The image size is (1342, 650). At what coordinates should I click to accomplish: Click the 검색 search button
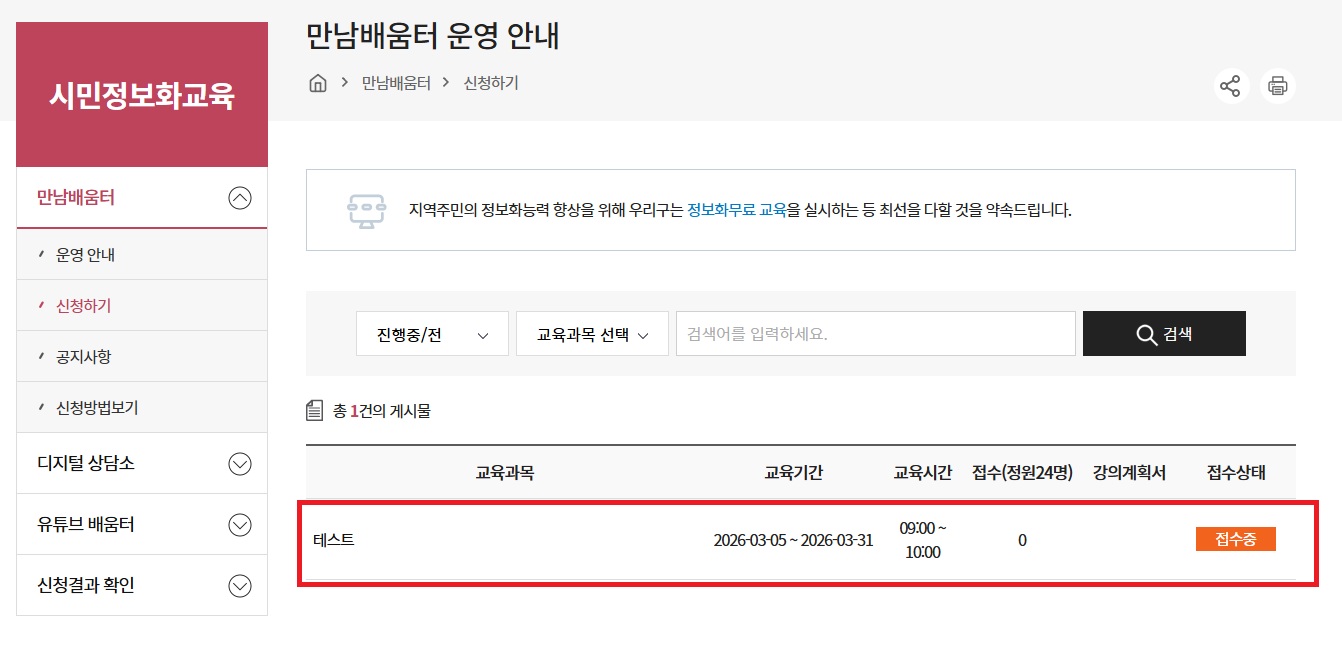point(1164,334)
